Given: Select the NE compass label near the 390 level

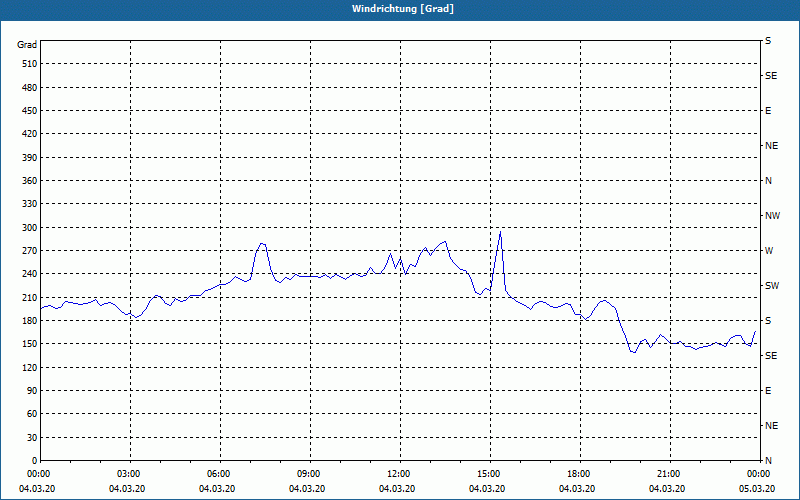Looking at the screenshot, I should point(771,146).
